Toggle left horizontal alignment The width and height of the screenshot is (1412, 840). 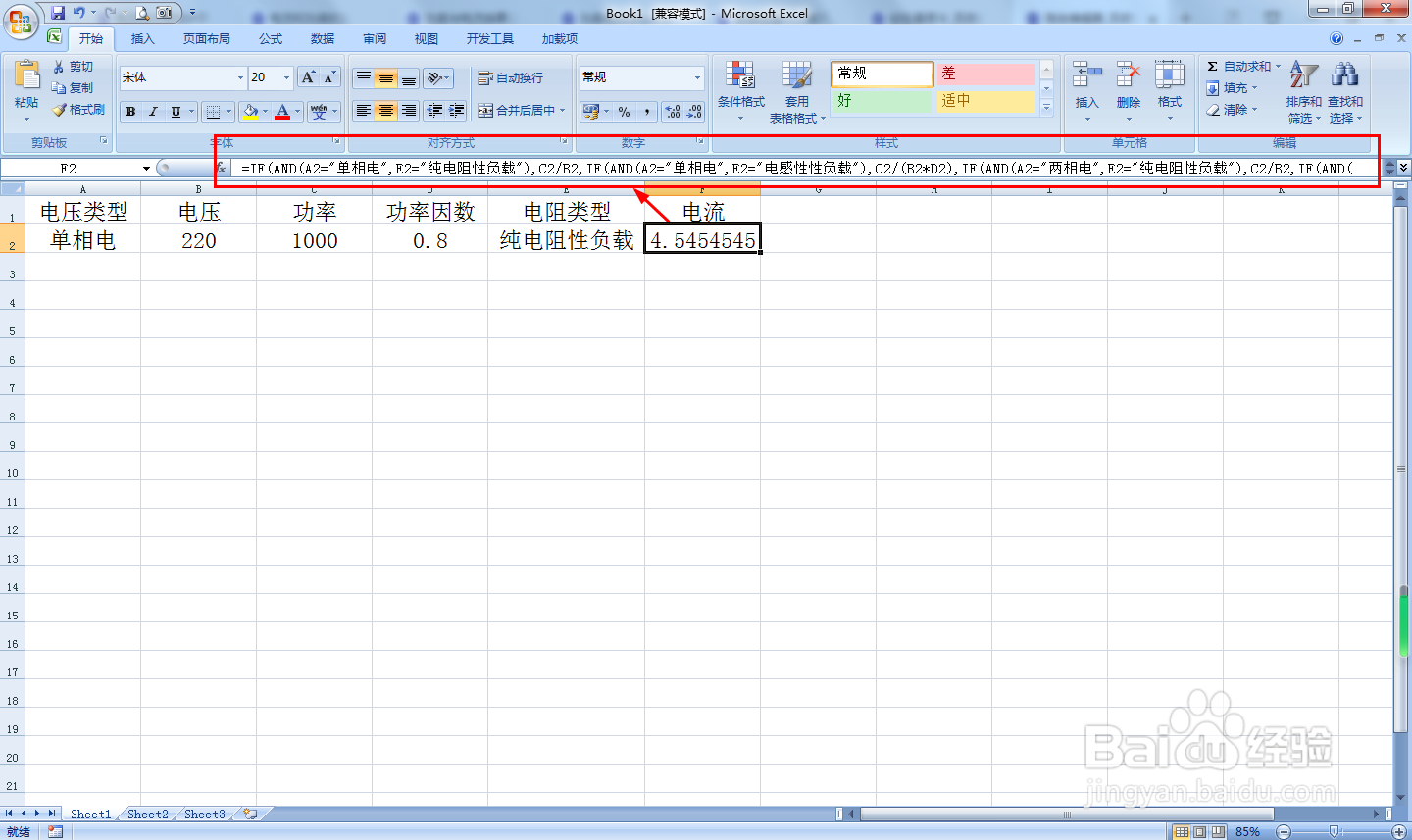pyautogui.click(x=364, y=111)
